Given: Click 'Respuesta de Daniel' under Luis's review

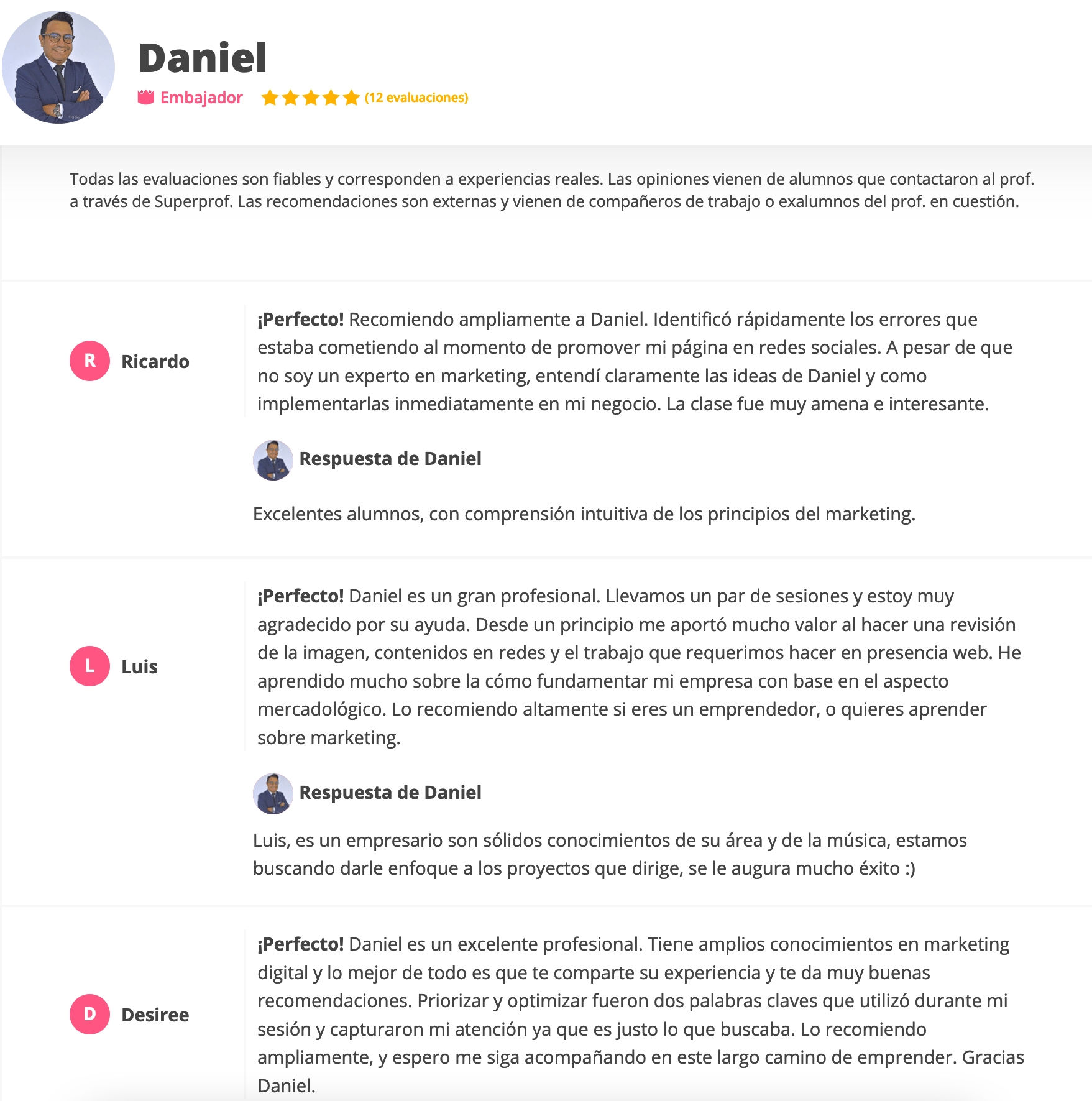Looking at the screenshot, I should tap(390, 793).
